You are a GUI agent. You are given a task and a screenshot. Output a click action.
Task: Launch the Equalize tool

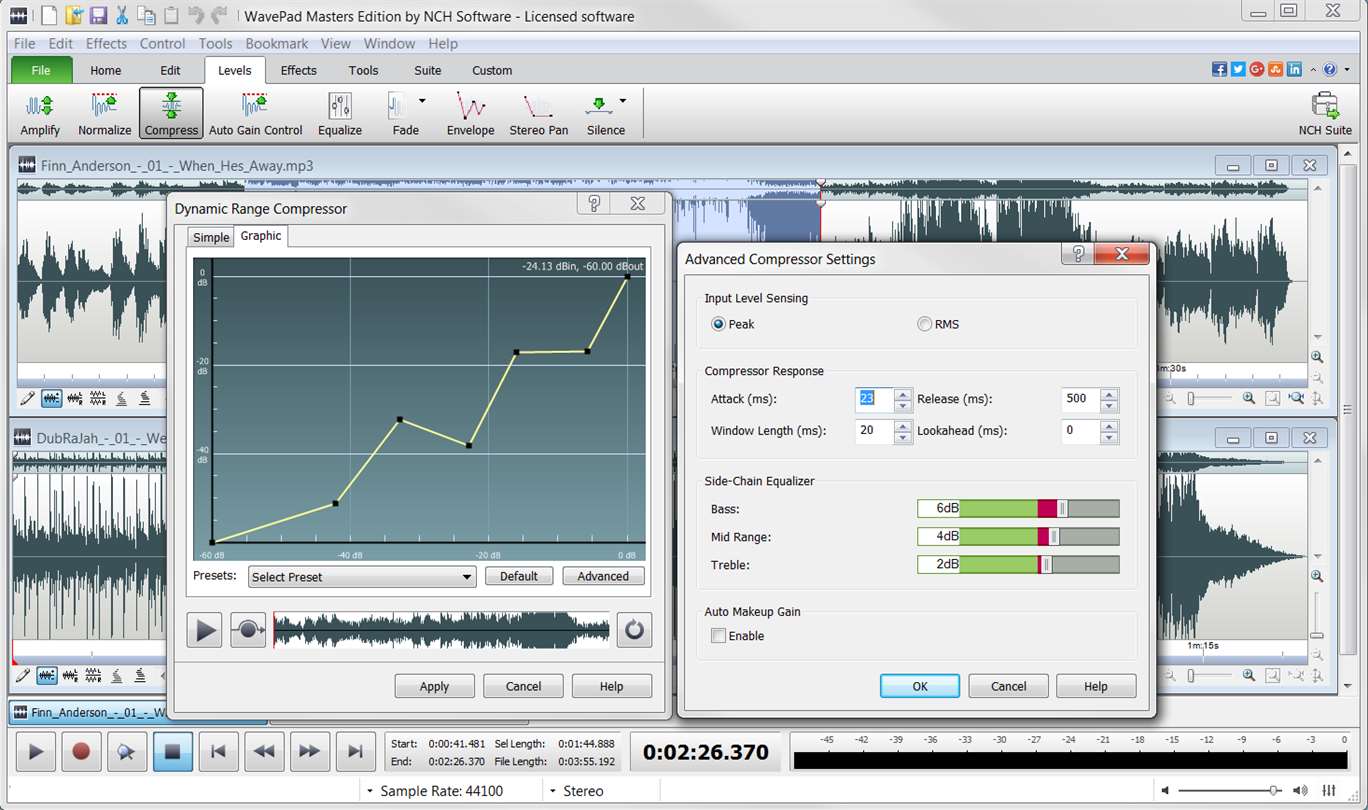coord(340,114)
